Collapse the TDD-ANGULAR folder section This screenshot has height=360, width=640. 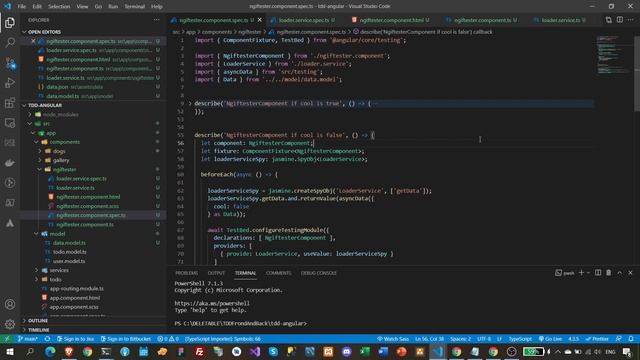(x=24, y=105)
